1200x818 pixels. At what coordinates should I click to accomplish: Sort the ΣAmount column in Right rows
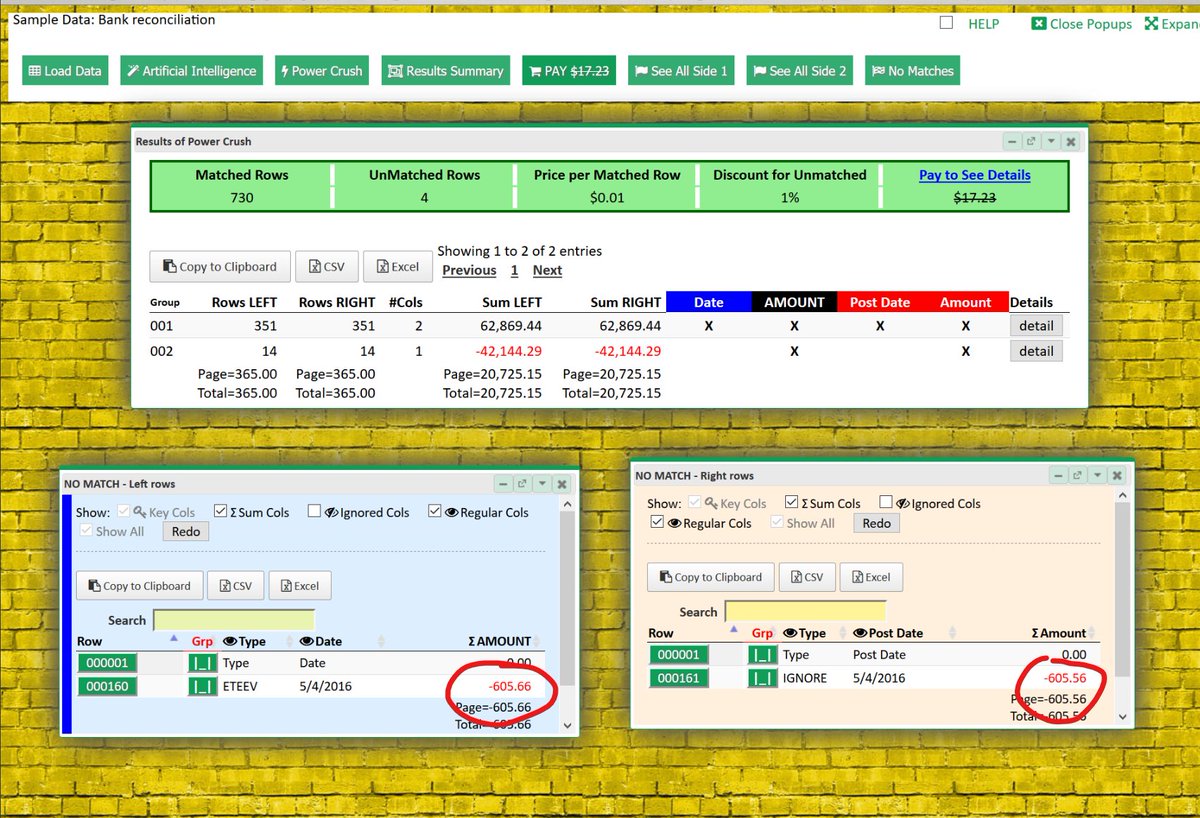pos(1092,633)
